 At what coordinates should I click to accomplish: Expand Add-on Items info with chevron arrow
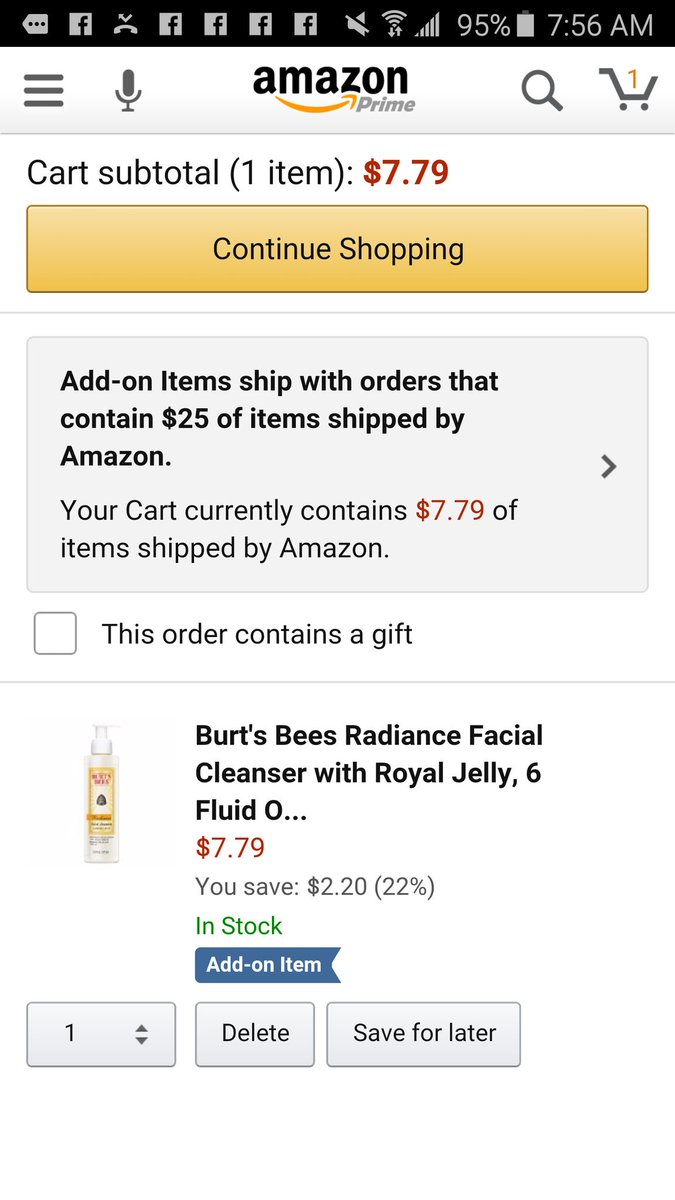(x=608, y=466)
